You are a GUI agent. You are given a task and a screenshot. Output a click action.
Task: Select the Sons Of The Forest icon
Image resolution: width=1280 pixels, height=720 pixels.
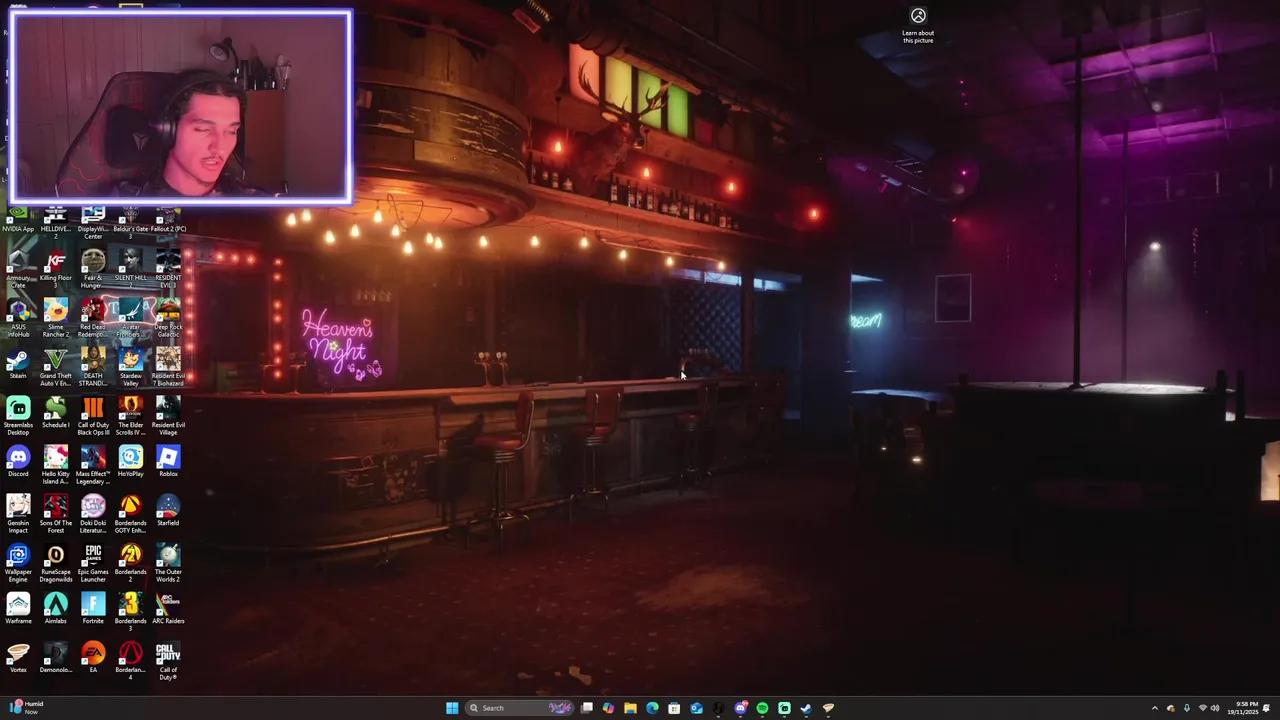click(x=55, y=515)
